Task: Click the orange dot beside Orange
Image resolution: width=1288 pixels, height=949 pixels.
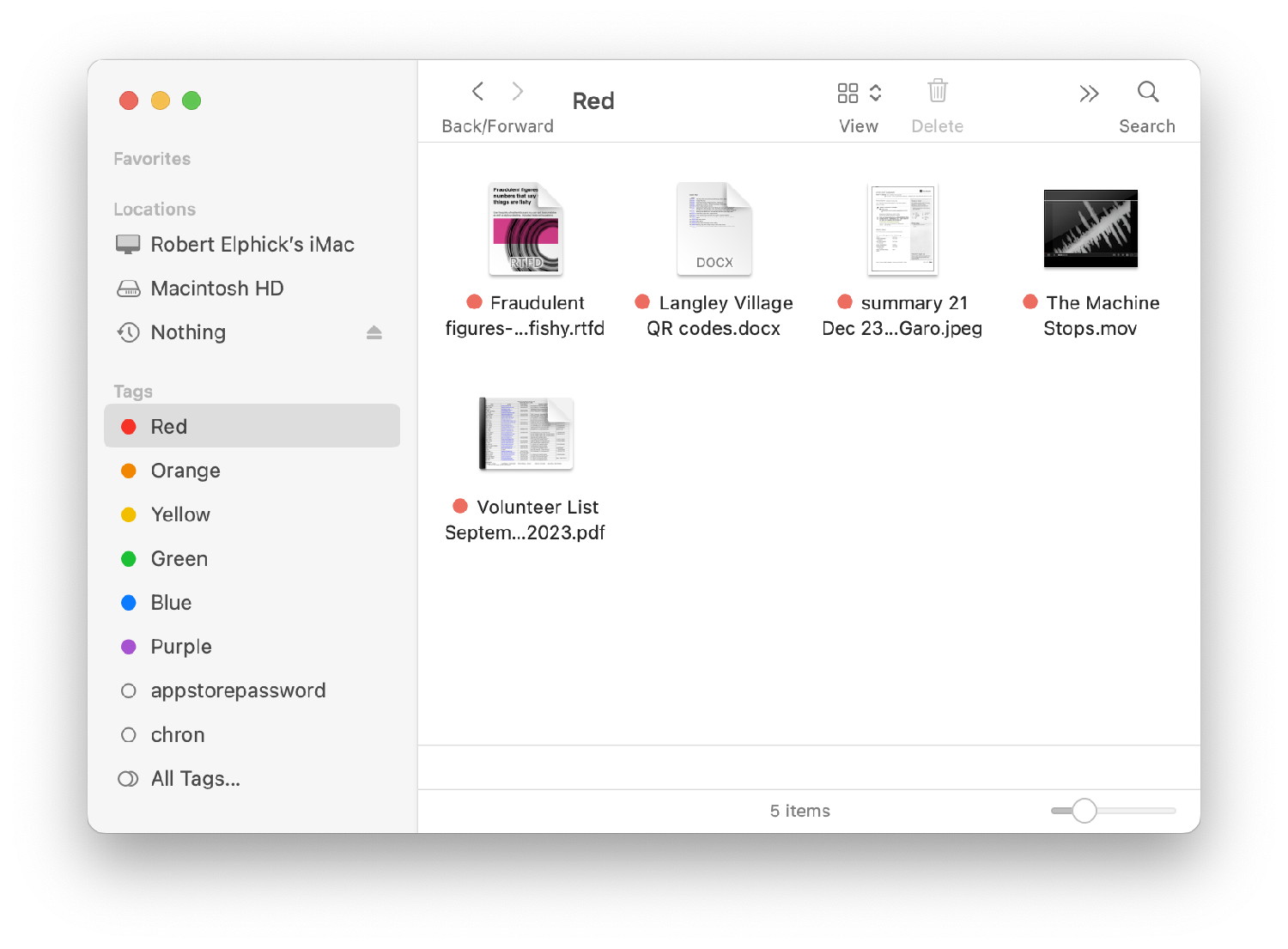Action: coord(129,471)
